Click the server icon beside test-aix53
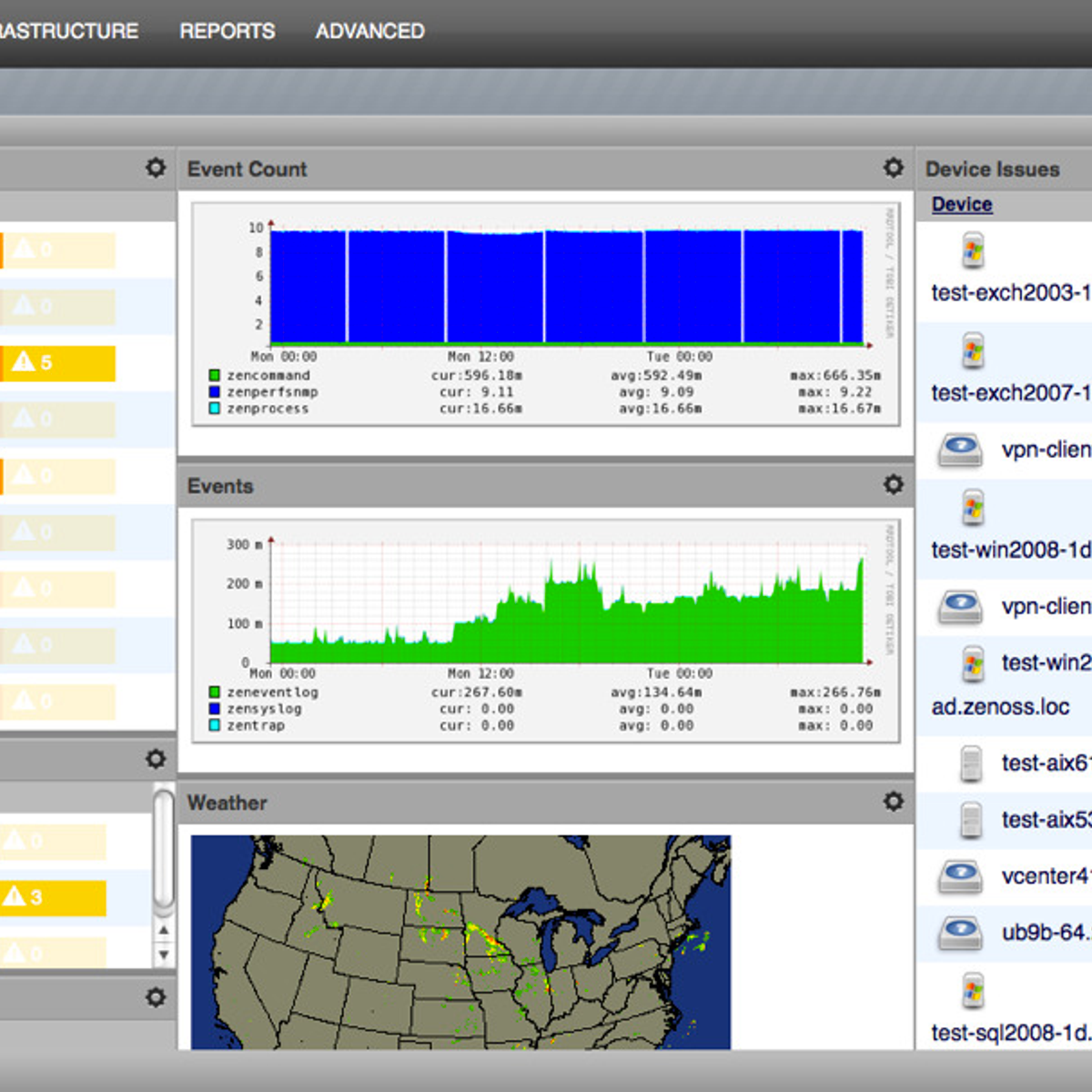 pyautogui.click(x=971, y=820)
